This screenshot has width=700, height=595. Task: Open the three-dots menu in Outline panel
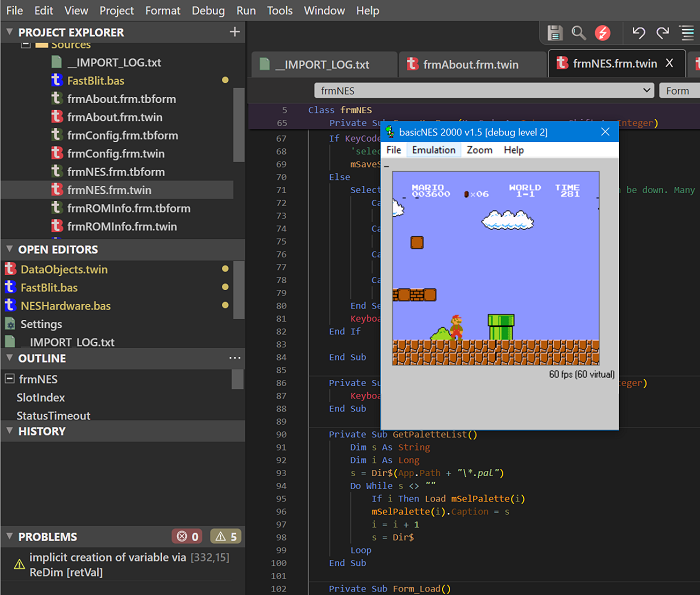coord(235,358)
